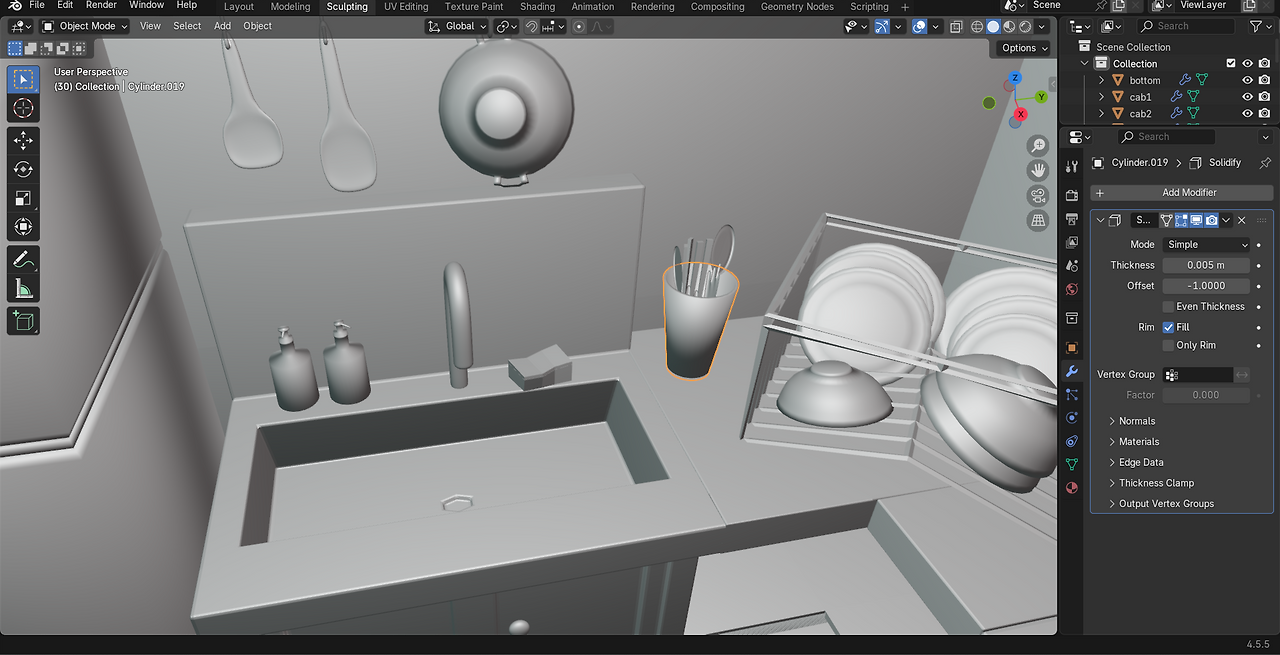The height and width of the screenshot is (655, 1280).
Task: Click the zoom magnifier viewport navigation icon
Action: (x=1038, y=146)
